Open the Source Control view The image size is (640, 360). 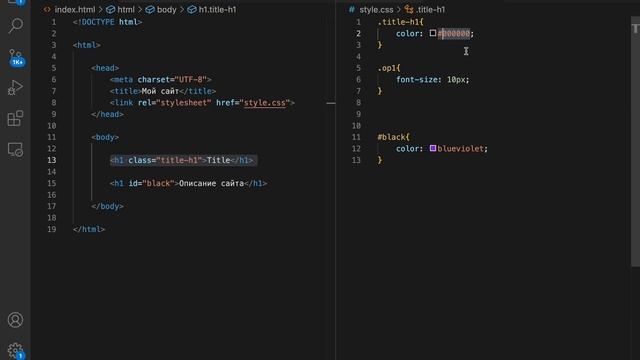coord(16,57)
